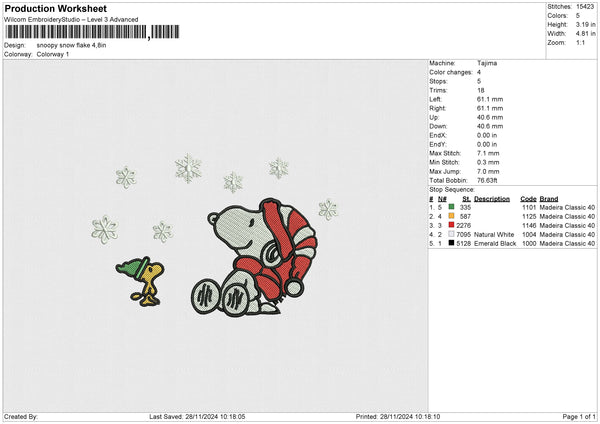
Task: Click the 'Right:' label
Action: 437,108
